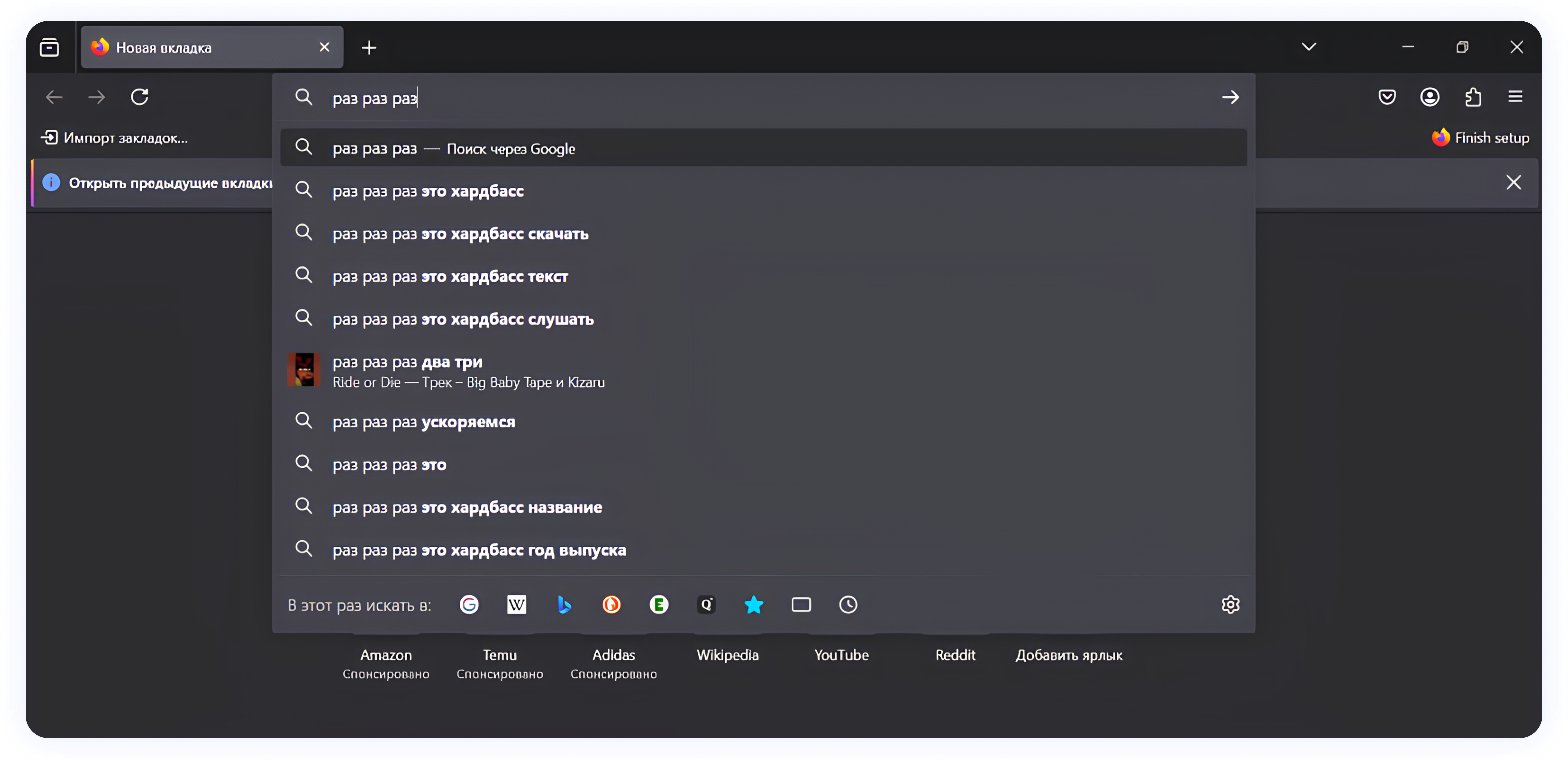
Task: Select suggestion "раз раз раз это хардбасс скачать"
Action: point(460,234)
